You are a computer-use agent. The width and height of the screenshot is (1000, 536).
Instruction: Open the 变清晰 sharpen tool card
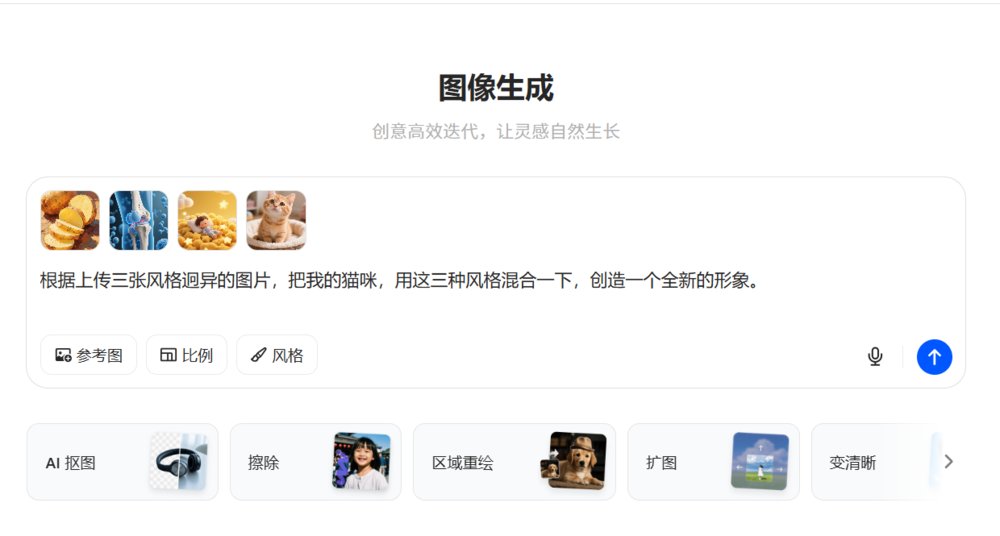coord(880,462)
